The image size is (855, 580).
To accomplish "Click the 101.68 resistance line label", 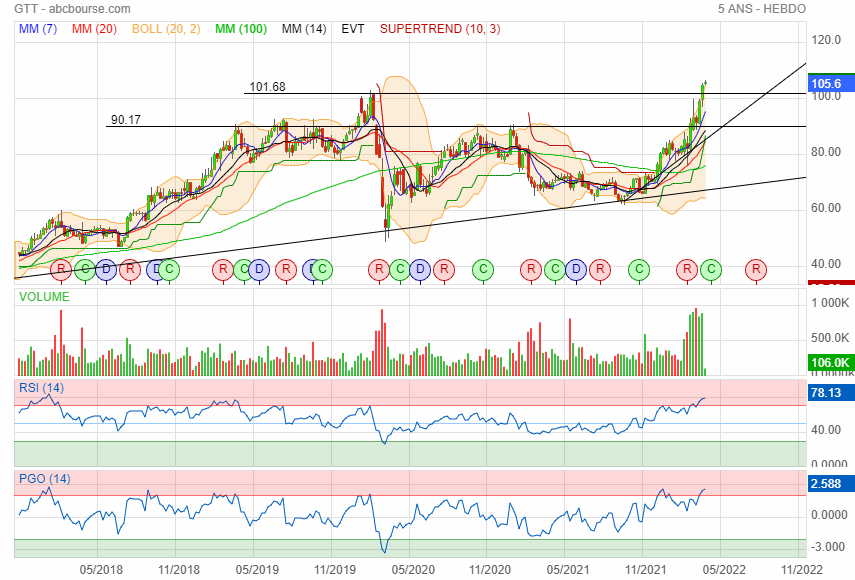I will [267, 87].
